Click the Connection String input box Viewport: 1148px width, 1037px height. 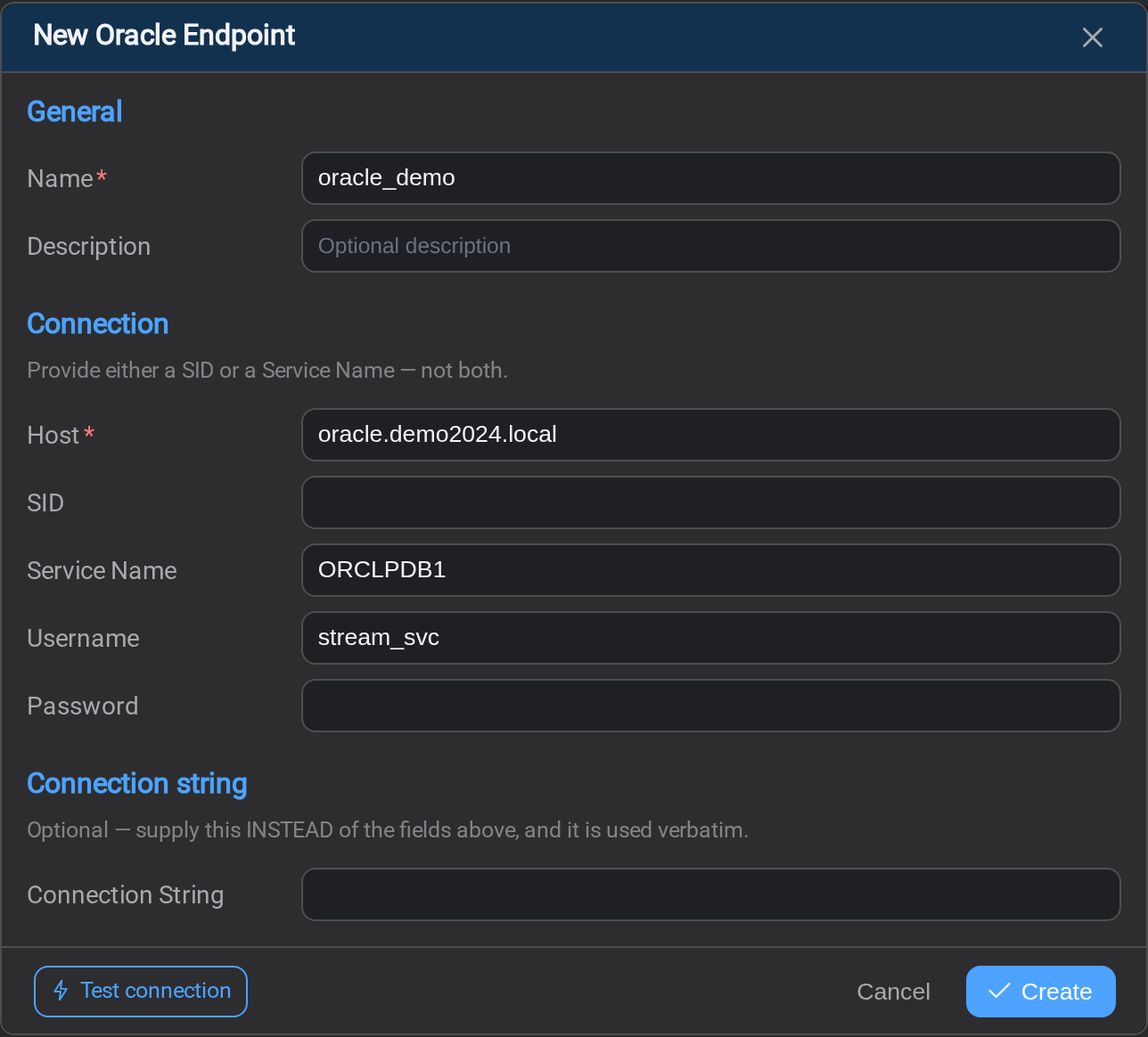pyautogui.click(x=711, y=894)
